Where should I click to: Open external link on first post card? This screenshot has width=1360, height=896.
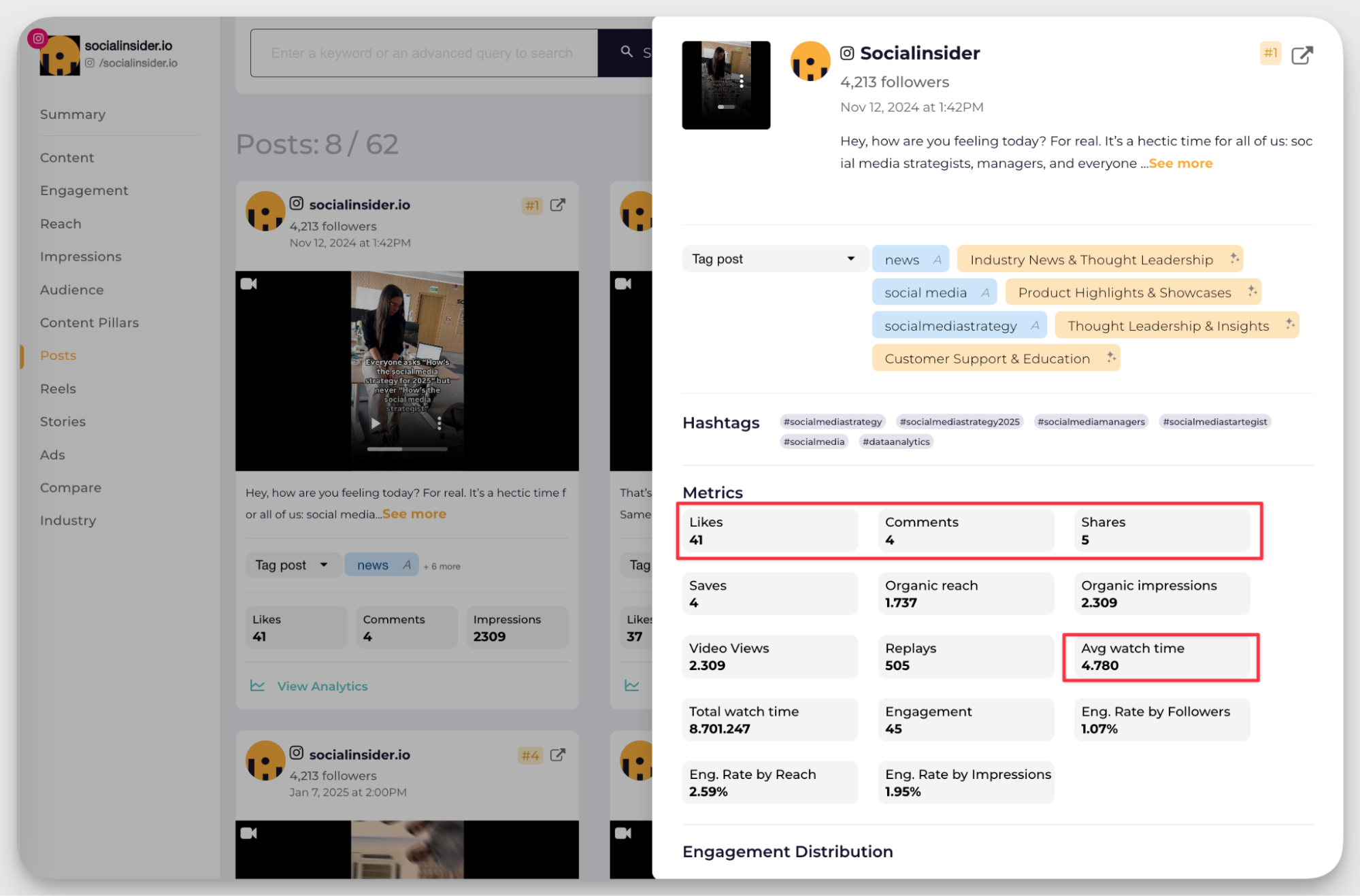[558, 205]
